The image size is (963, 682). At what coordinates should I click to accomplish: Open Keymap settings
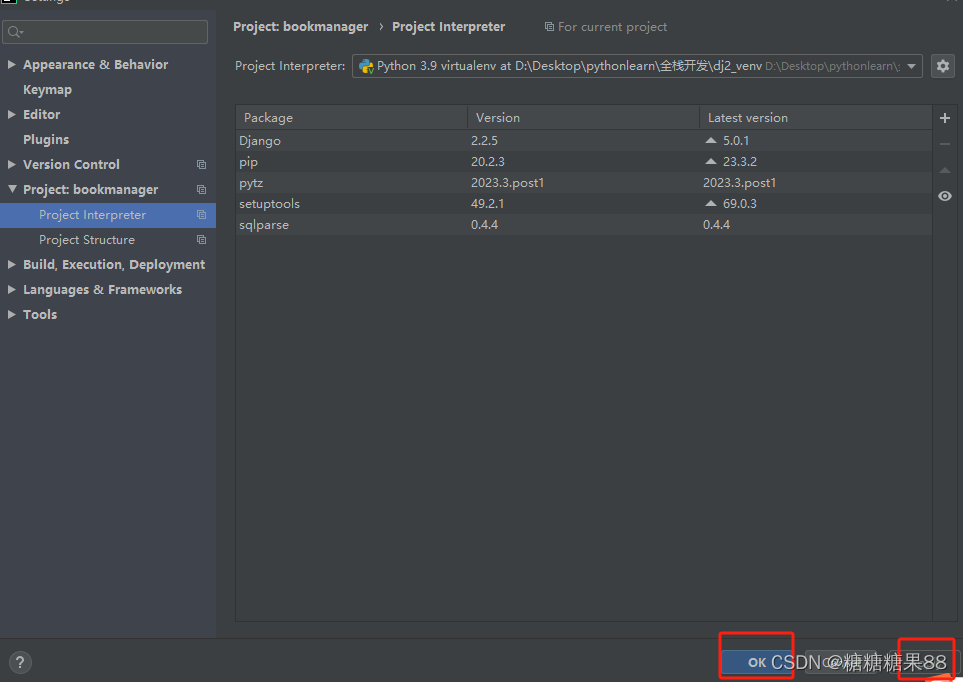[47, 90]
